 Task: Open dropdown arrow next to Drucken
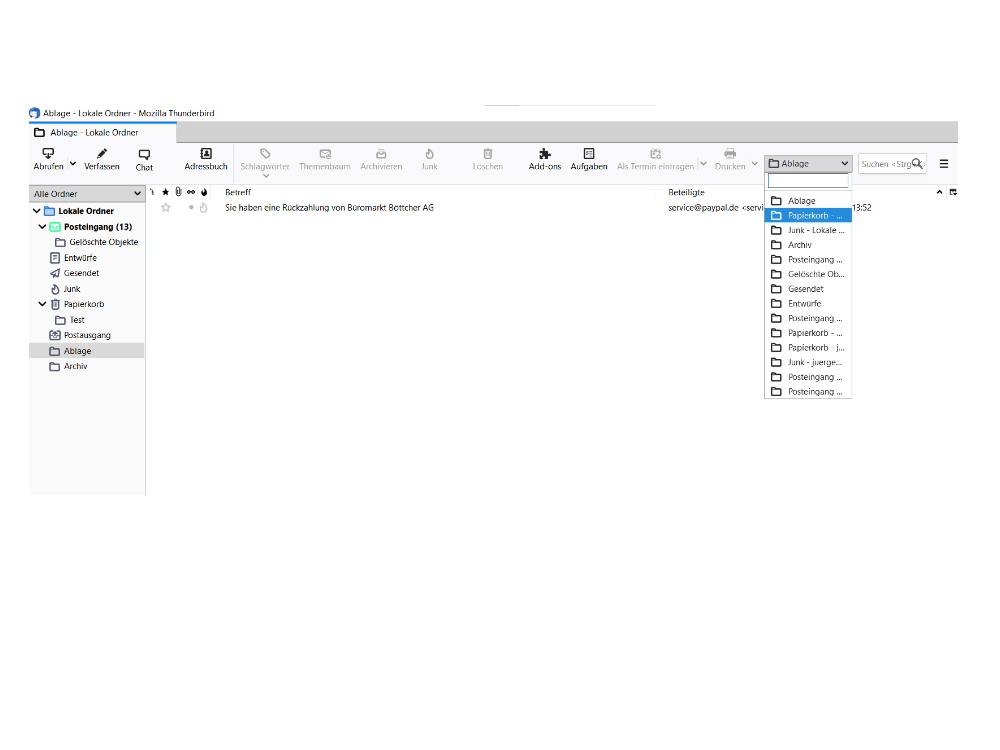pyautogui.click(x=754, y=164)
